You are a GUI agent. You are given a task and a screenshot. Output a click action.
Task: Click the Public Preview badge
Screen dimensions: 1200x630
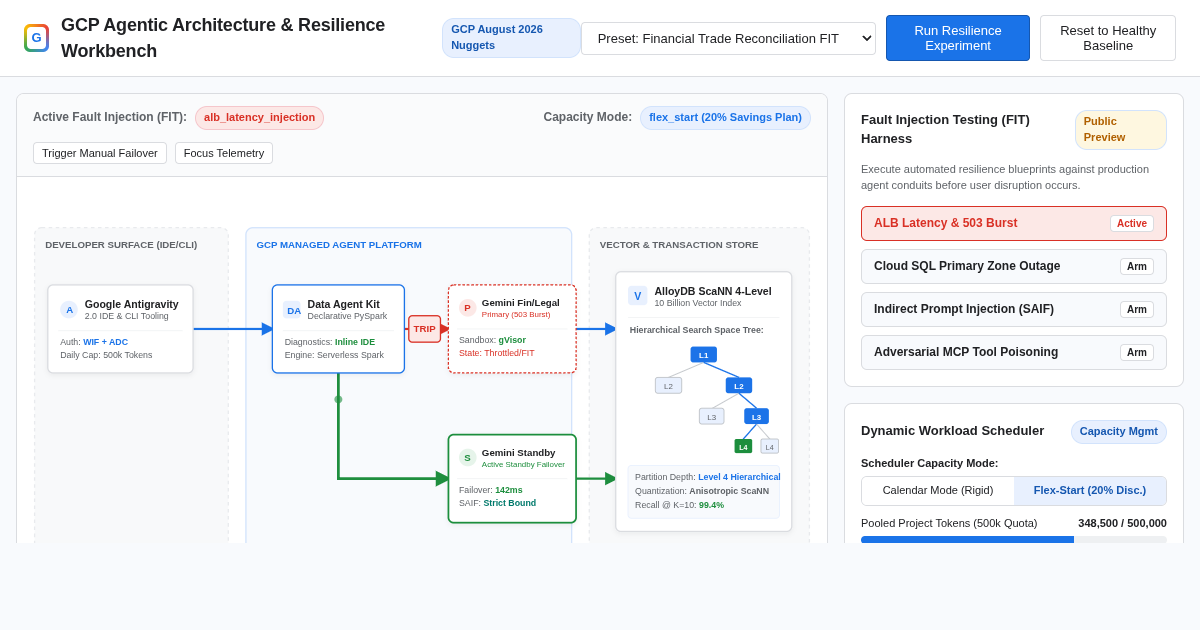click(x=1121, y=130)
